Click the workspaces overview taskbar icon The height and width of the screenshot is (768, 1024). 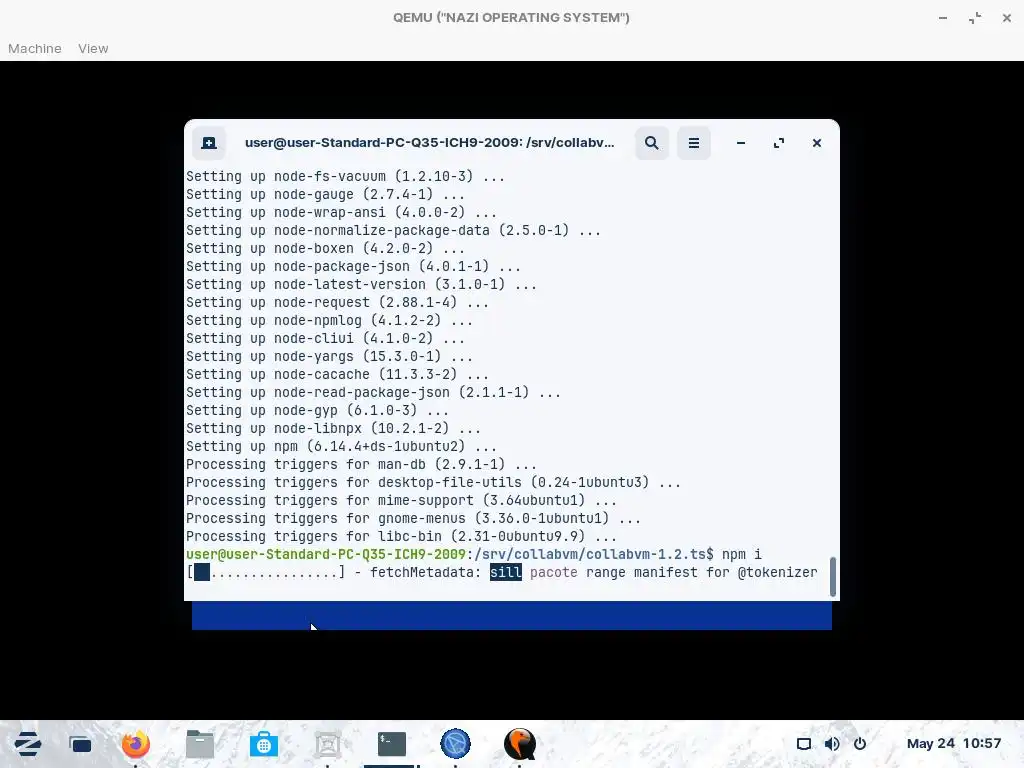point(80,744)
